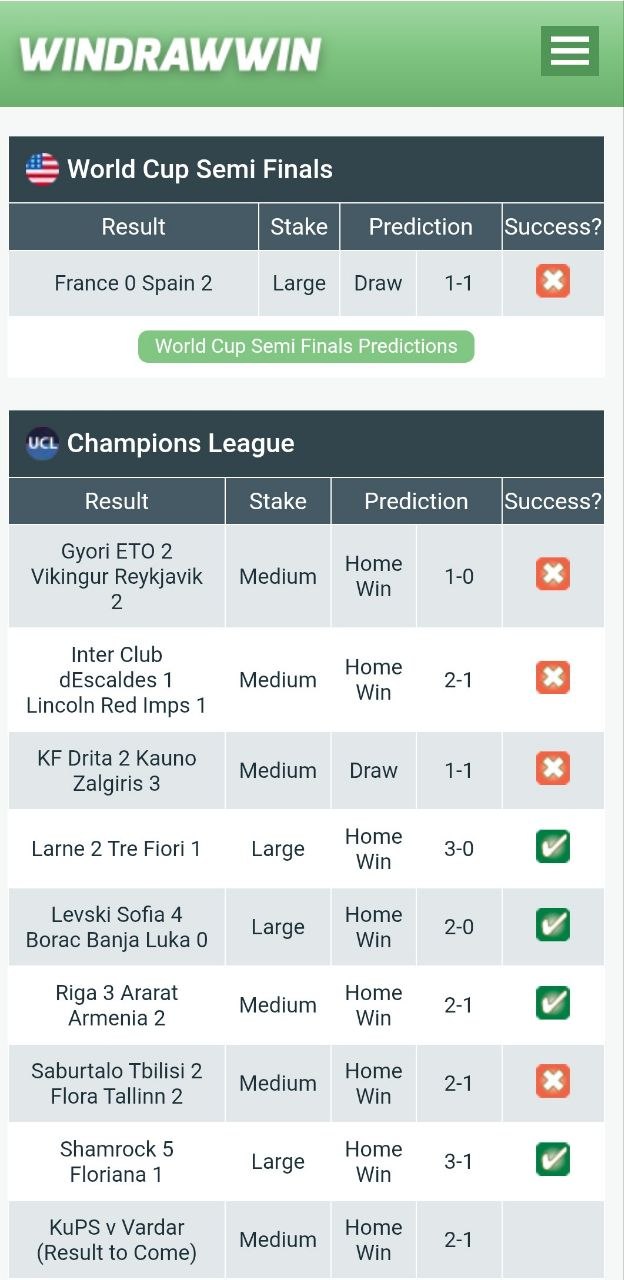624x1280 pixels.
Task: Click the green tick for Larne result
Action: pyautogui.click(x=553, y=847)
